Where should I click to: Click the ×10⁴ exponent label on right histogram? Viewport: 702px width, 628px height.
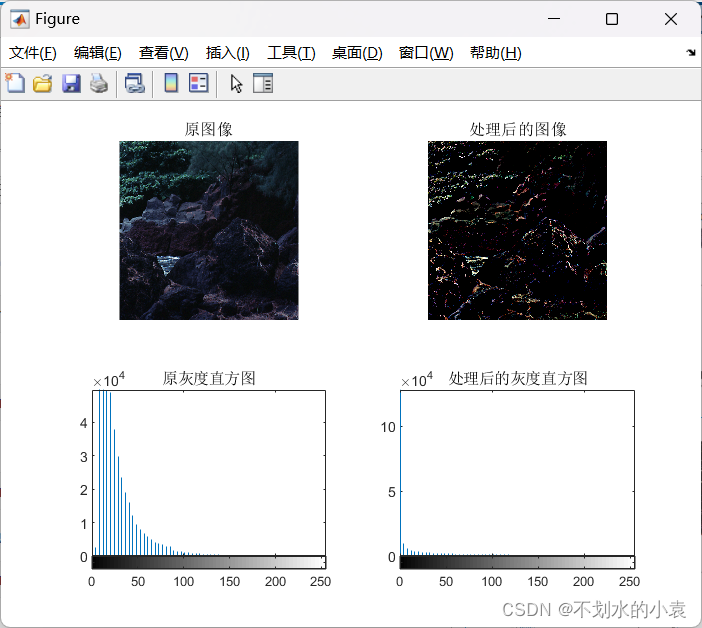[417, 380]
